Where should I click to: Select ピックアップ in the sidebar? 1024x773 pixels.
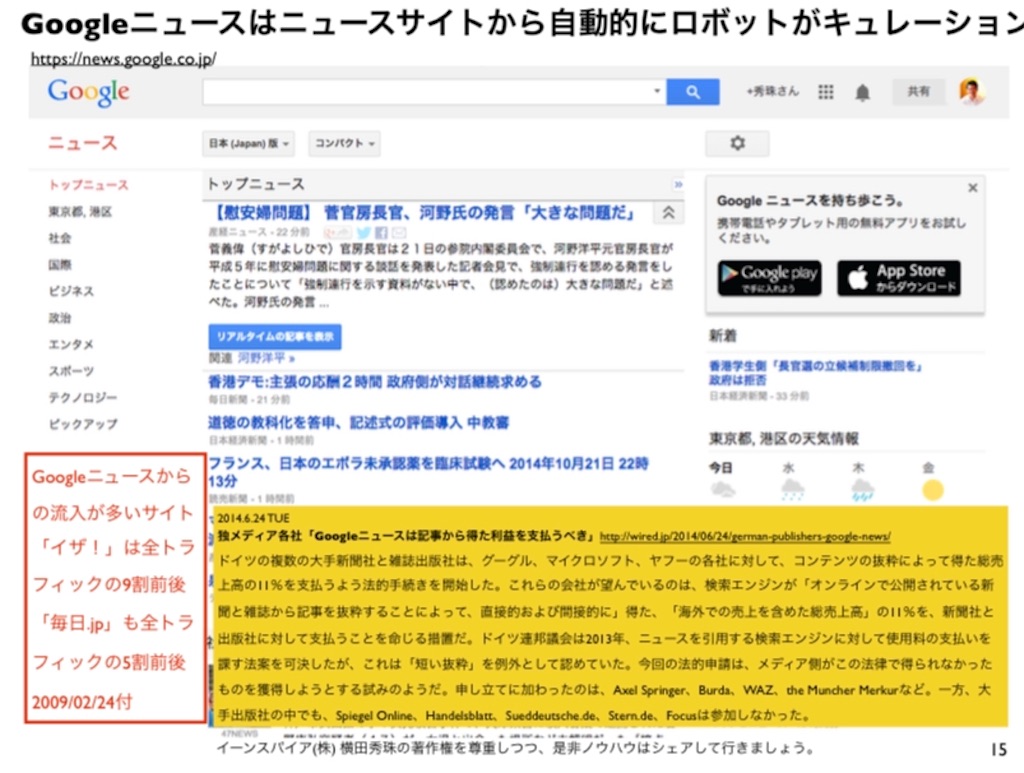pos(83,424)
